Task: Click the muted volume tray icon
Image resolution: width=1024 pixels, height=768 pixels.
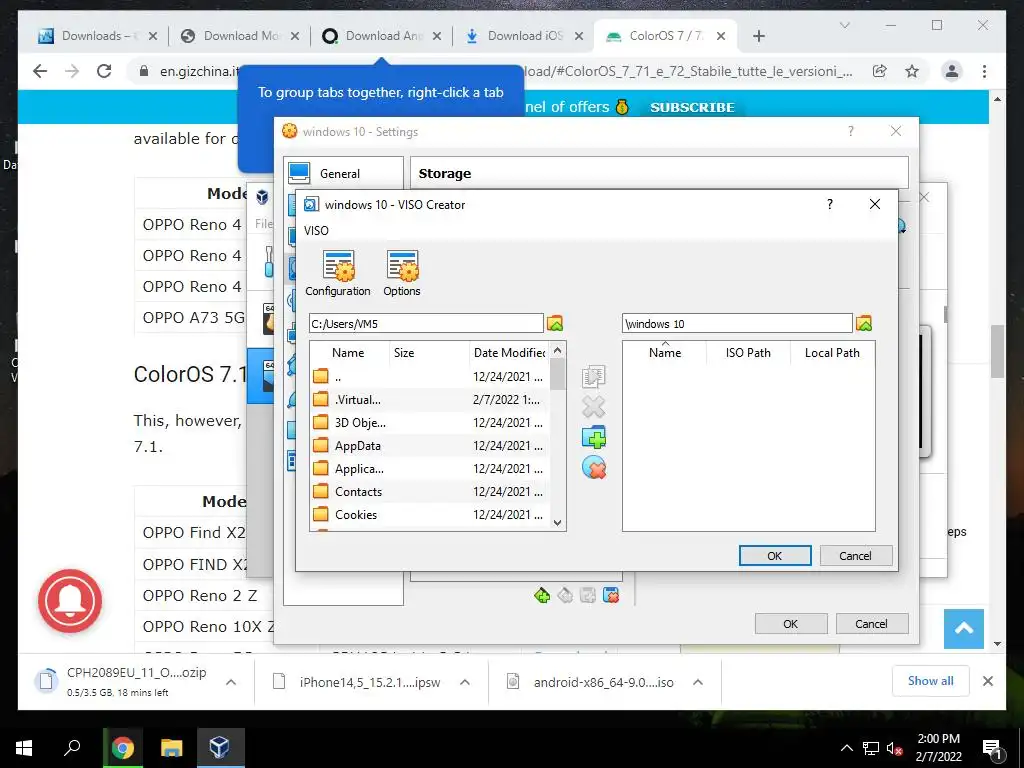Action: click(x=894, y=748)
